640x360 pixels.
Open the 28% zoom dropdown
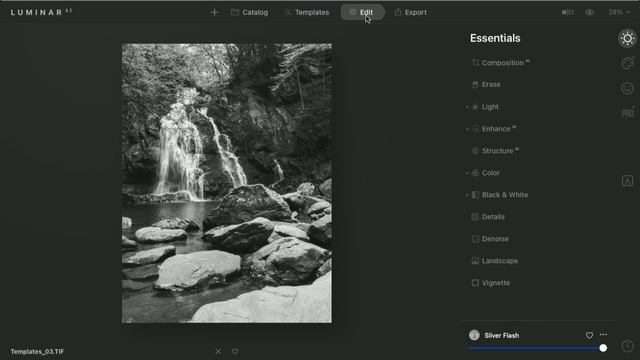619,12
